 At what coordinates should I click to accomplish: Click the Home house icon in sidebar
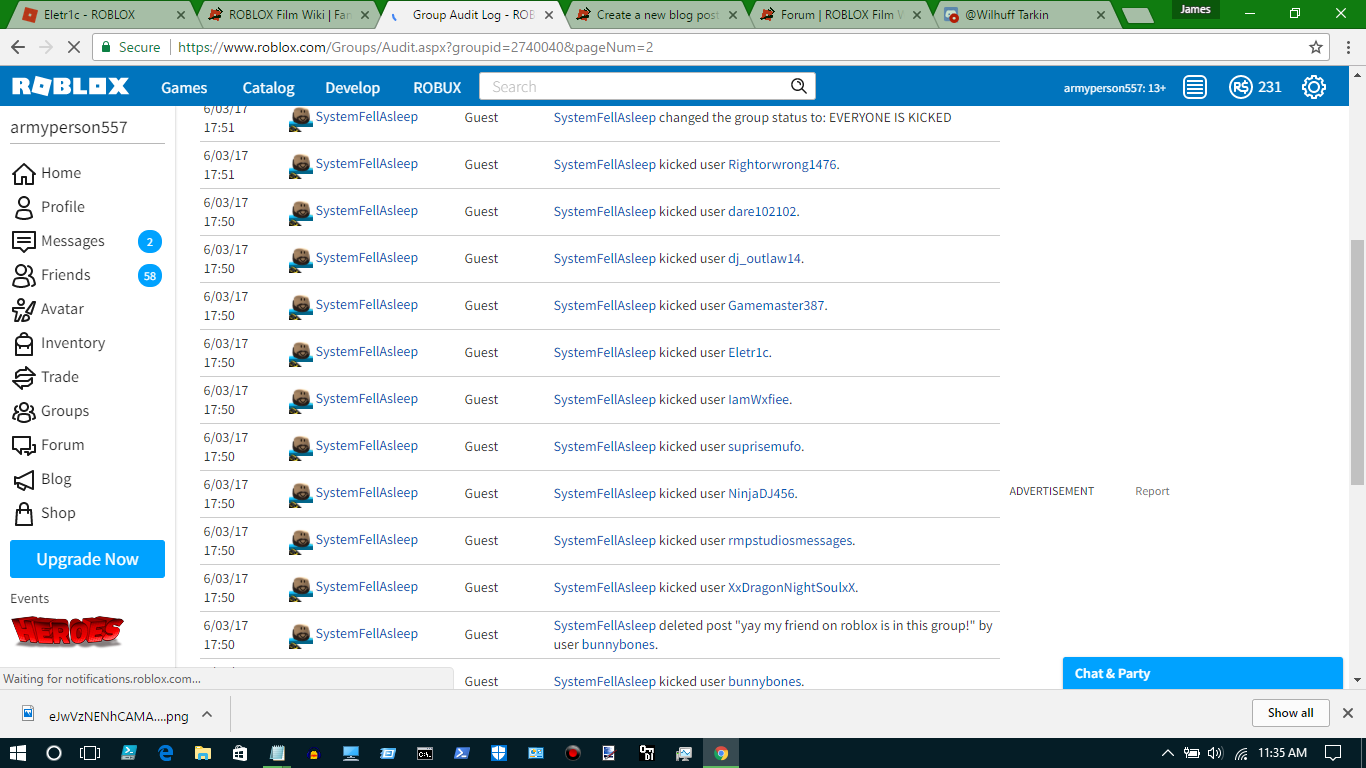point(23,174)
